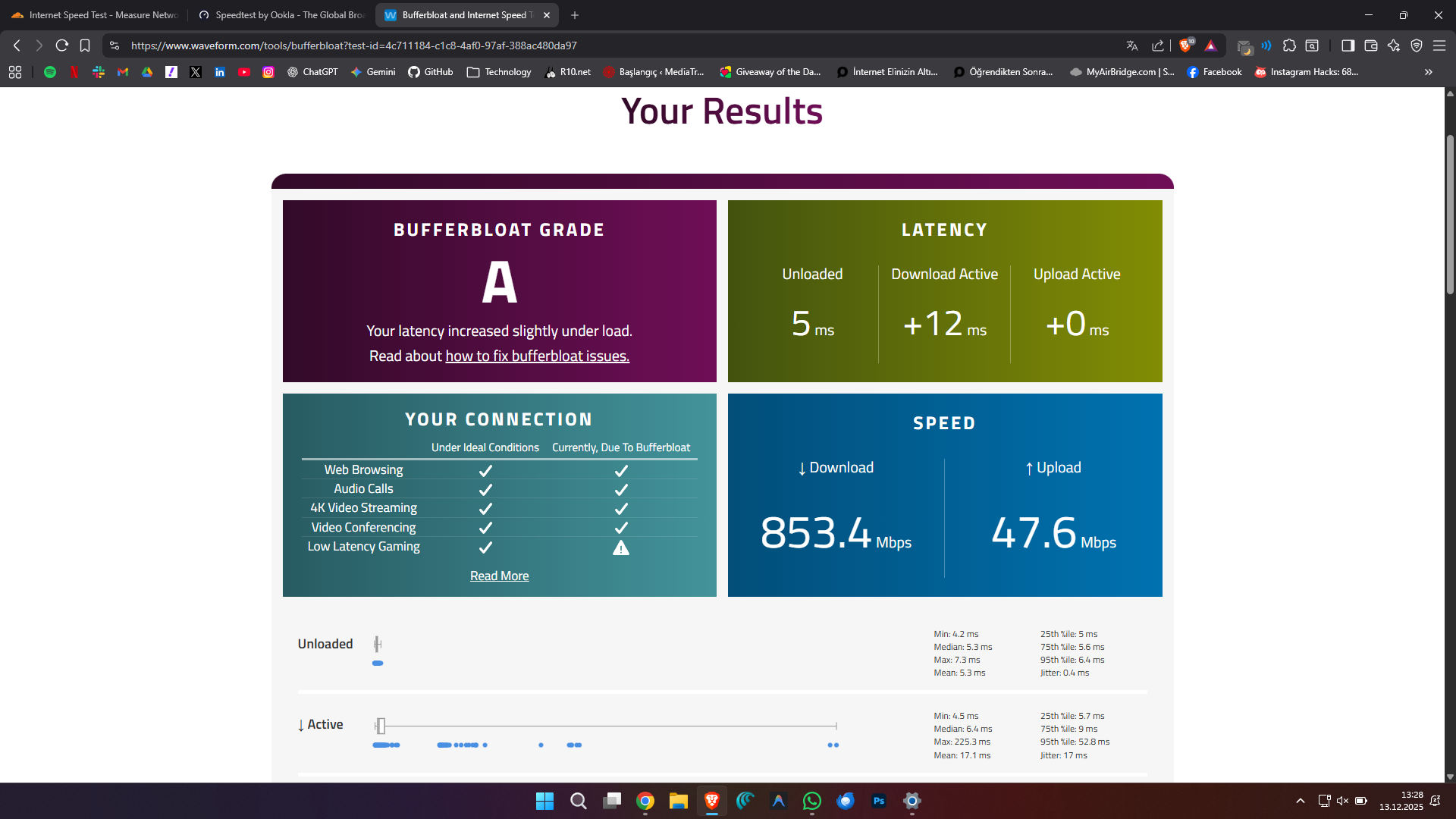Viewport: 1456px width, 819px height.
Task: Open the Slack bookmark
Action: [x=99, y=72]
